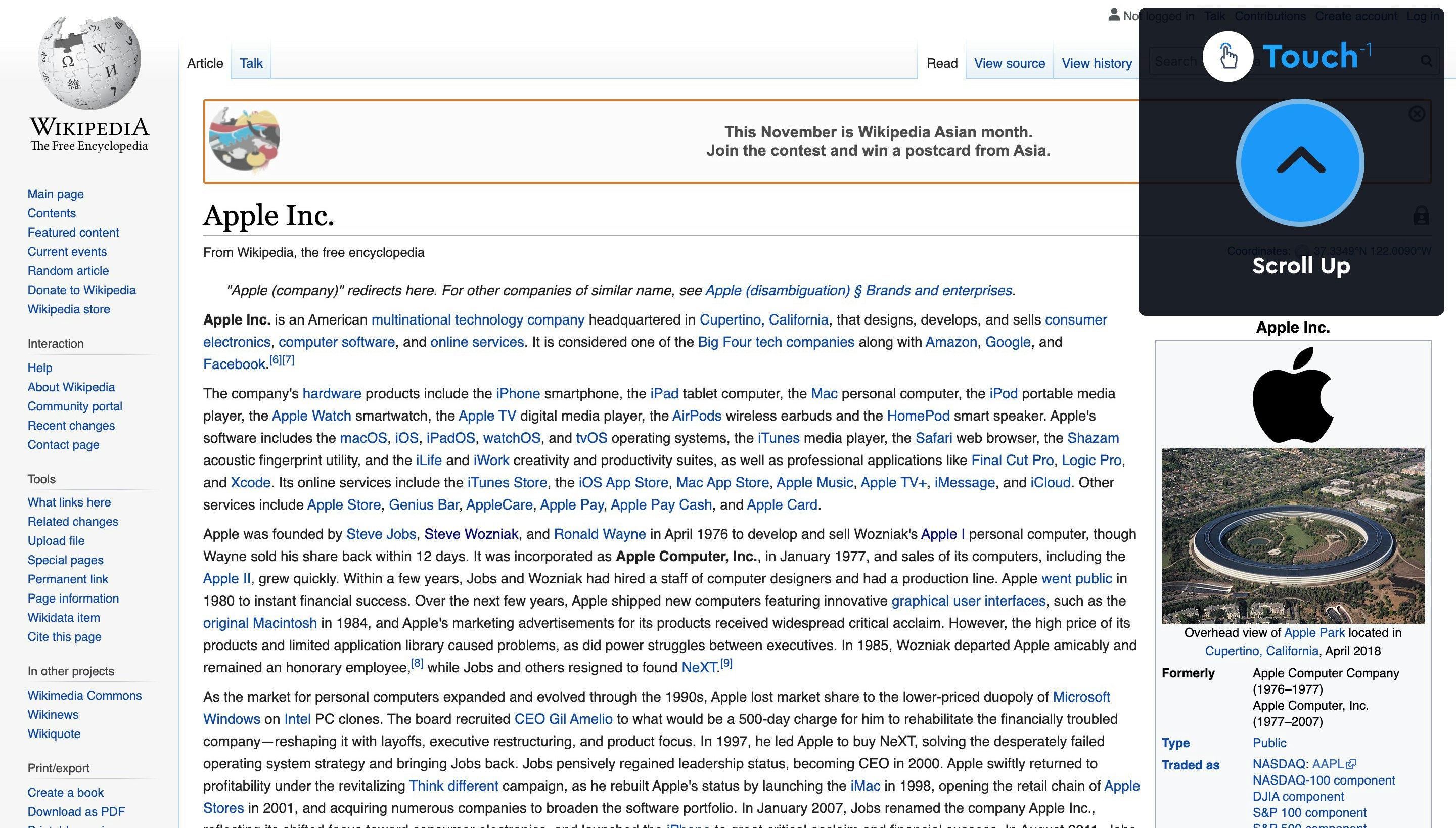1456x828 pixels.
Task: Click the Wikipedia globe logo
Action: pos(89,63)
